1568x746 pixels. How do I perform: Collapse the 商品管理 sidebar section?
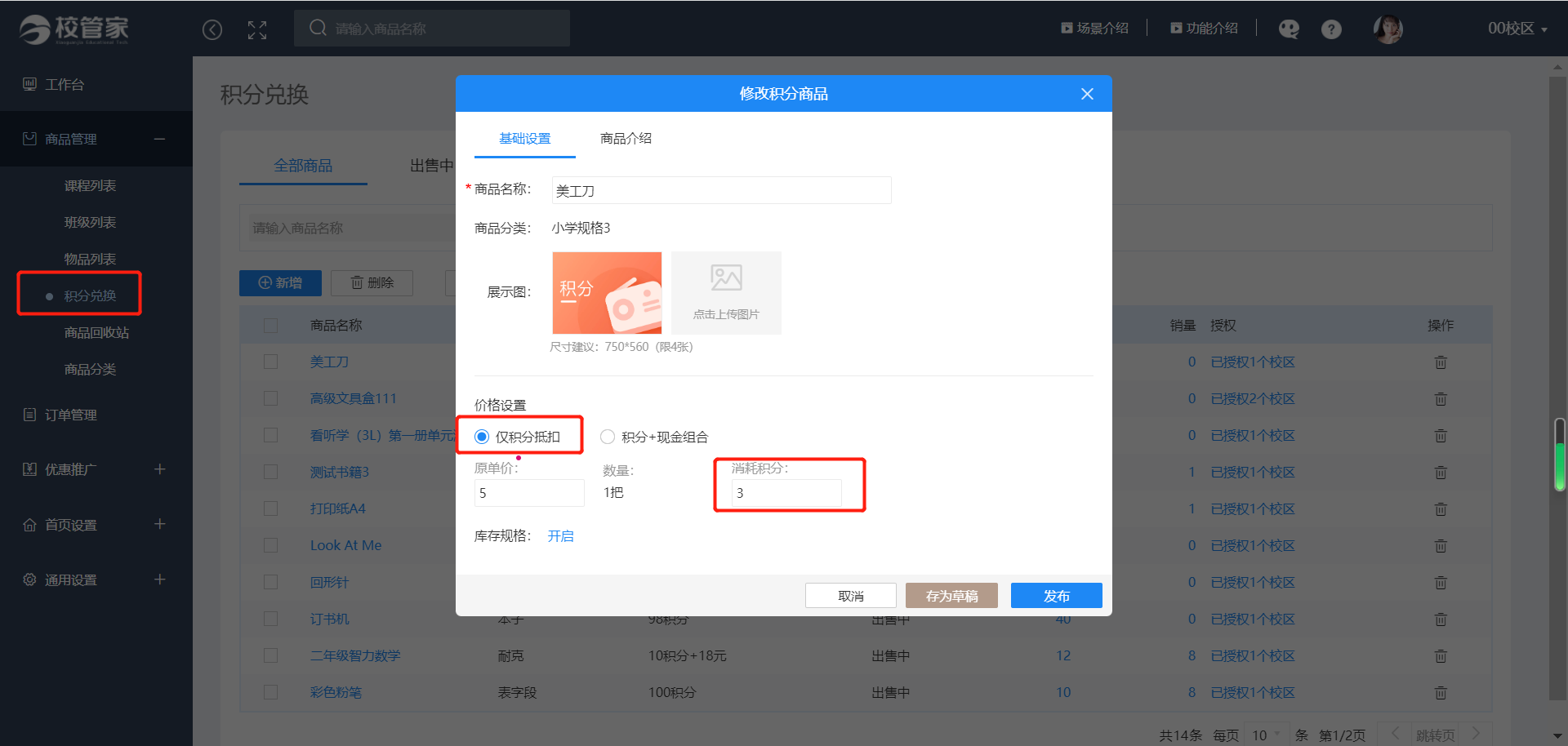coord(159,140)
